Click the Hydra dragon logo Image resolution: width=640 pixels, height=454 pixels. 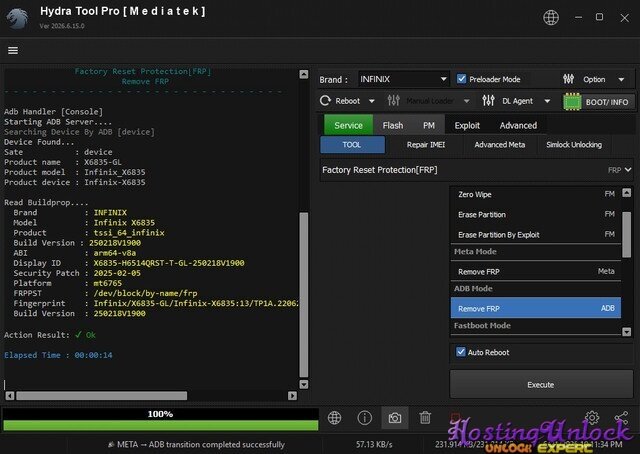point(18,18)
